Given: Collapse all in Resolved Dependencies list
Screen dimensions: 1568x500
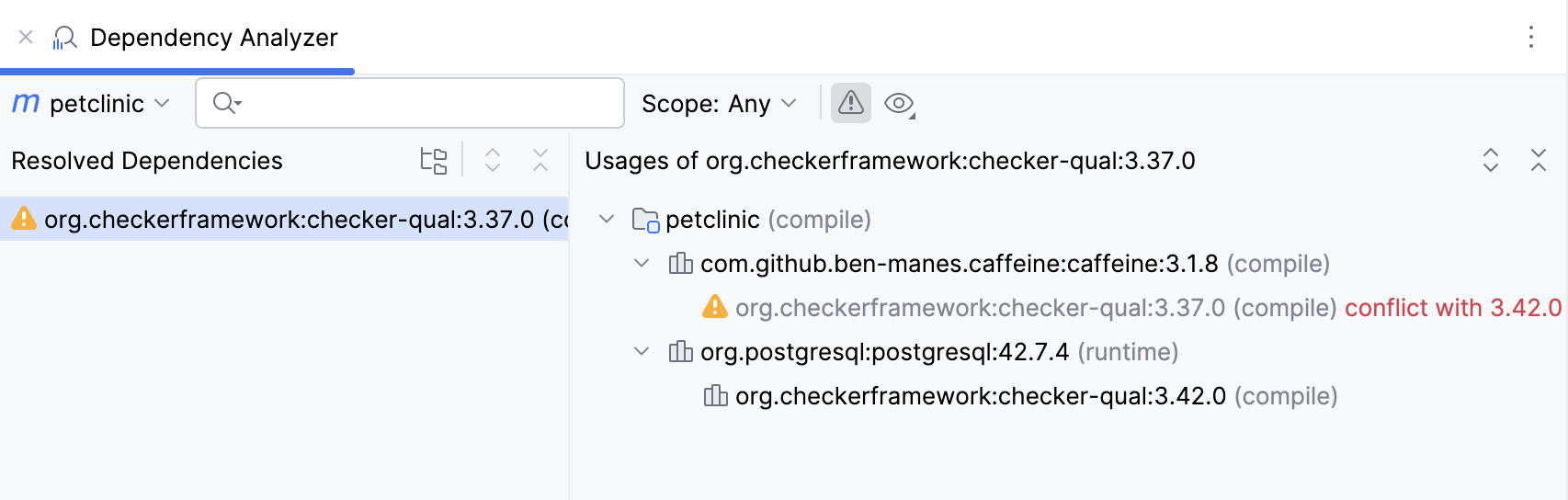Looking at the screenshot, I should 540,161.
